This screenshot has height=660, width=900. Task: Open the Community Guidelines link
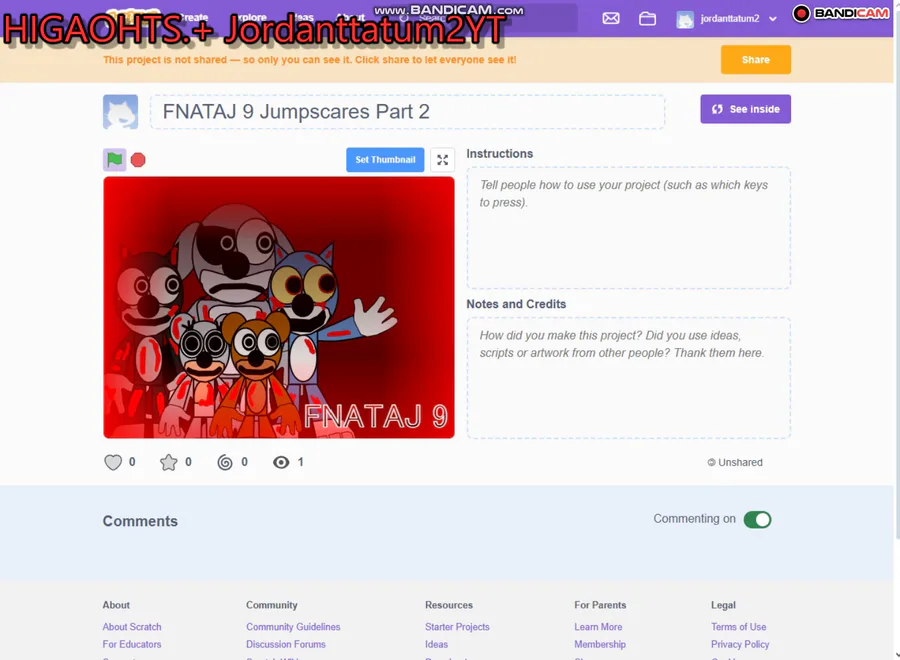293,627
